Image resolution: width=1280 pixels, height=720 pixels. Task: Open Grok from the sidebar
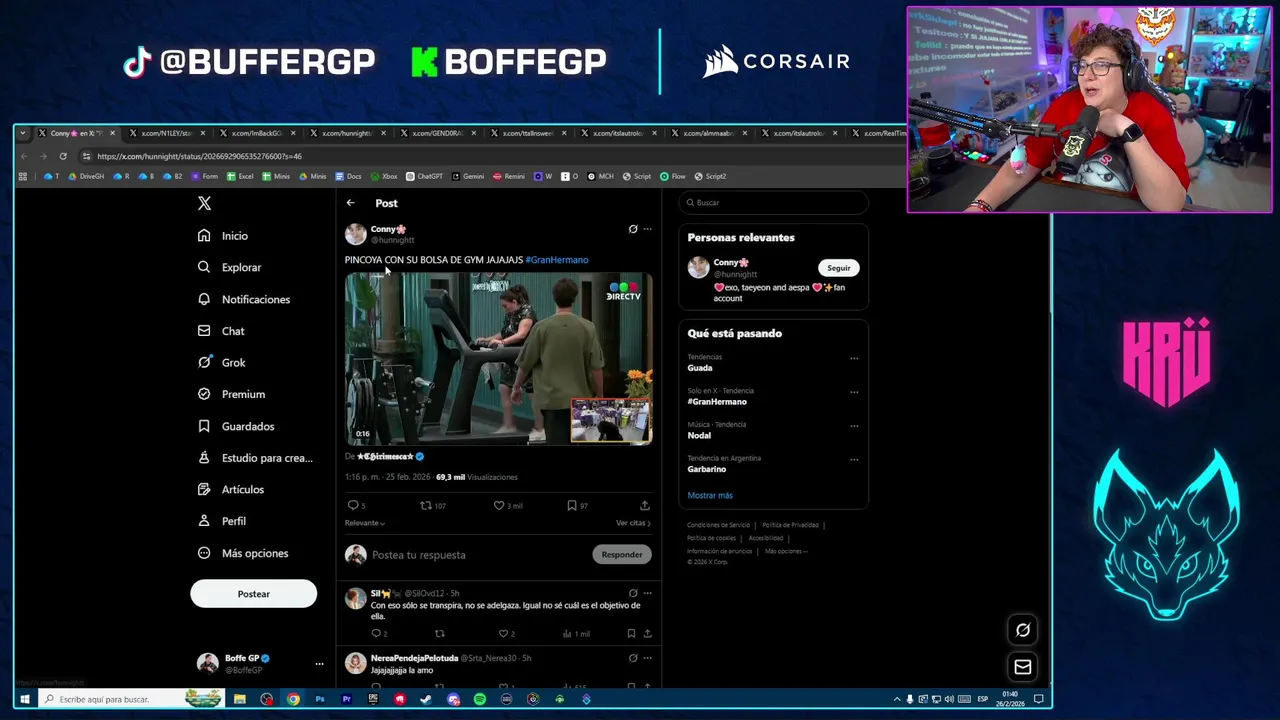pos(222,363)
